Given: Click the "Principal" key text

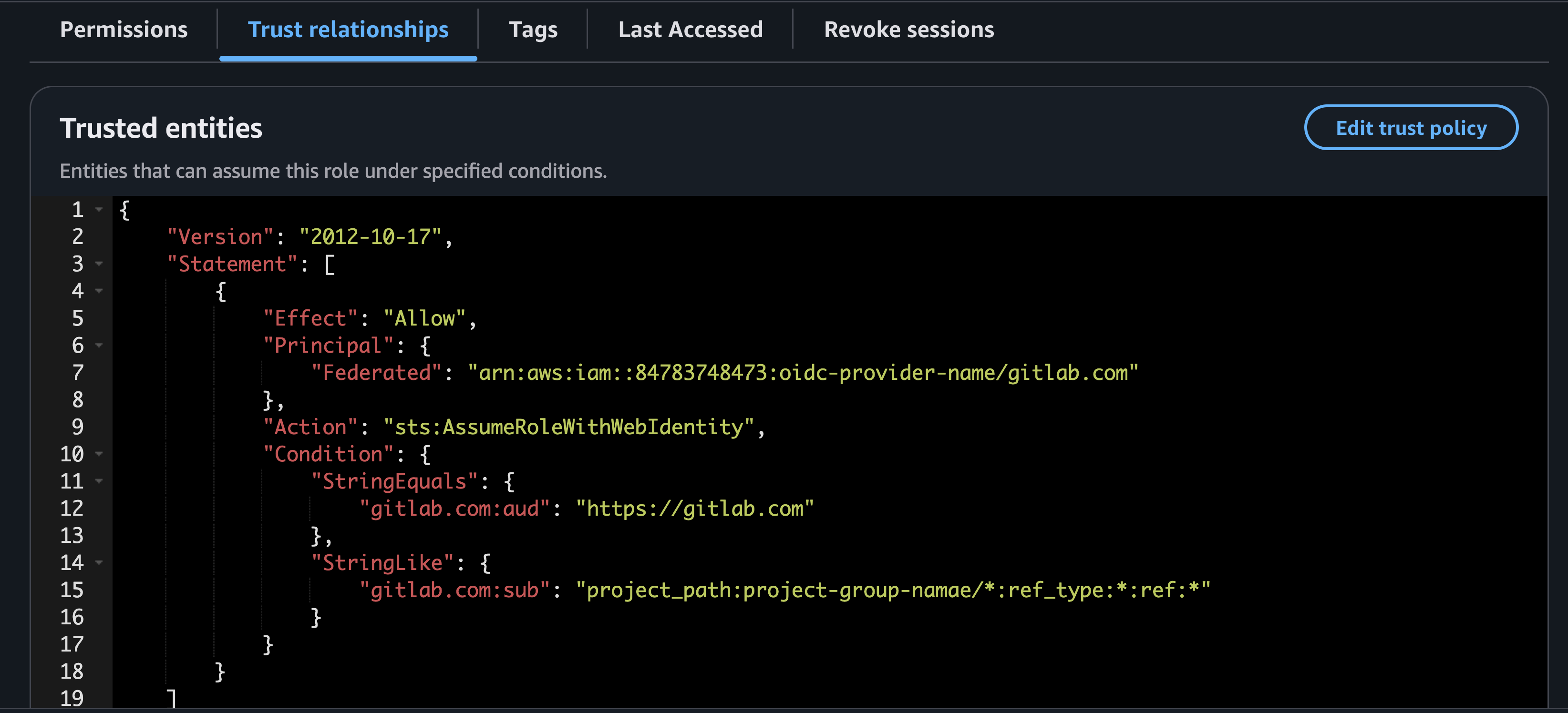Looking at the screenshot, I should pyautogui.click(x=329, y=346).
